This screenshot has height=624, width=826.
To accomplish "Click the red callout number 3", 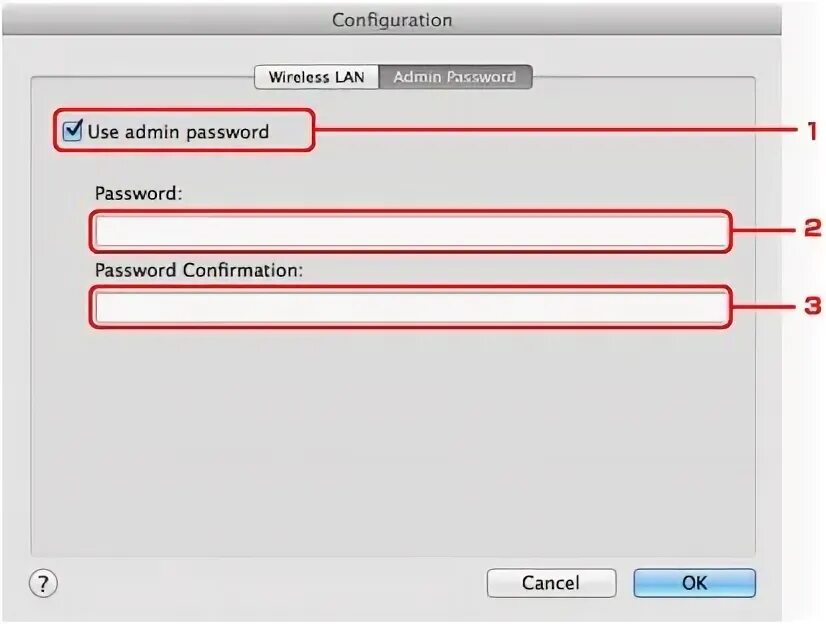I will tap(812, 305).
